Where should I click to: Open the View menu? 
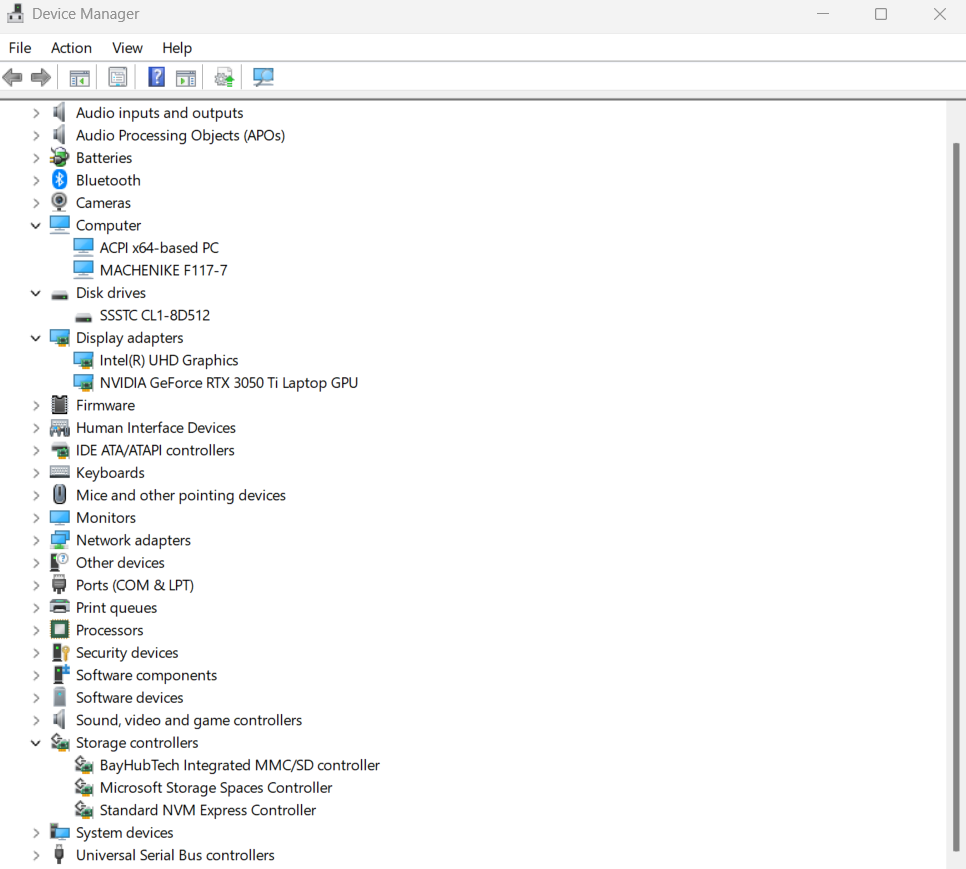tap(127, 47)
